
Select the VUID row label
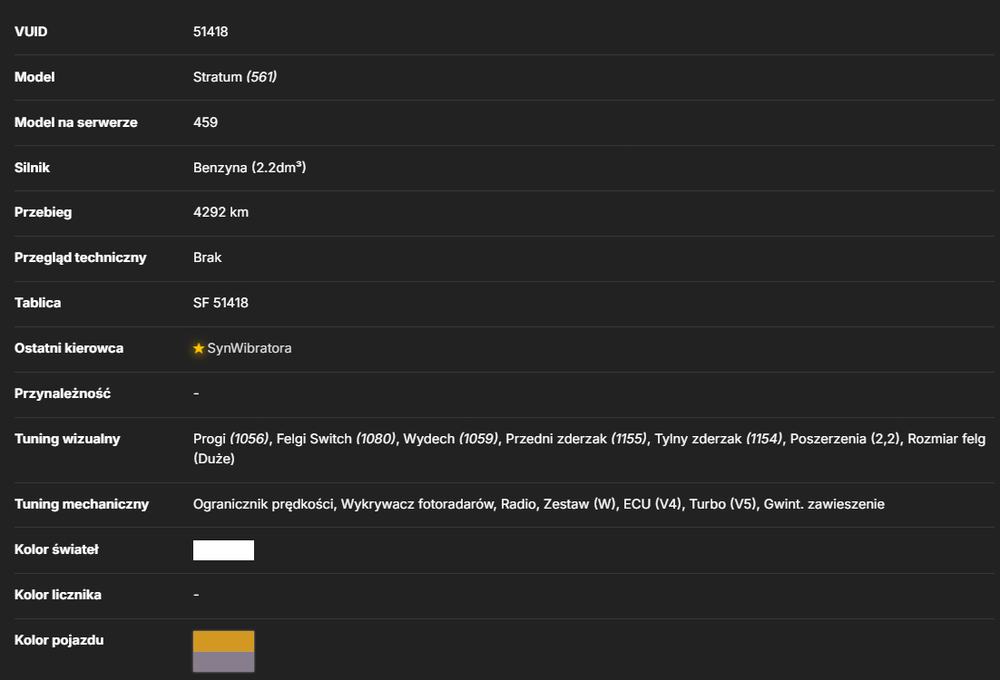click(31, 32)
